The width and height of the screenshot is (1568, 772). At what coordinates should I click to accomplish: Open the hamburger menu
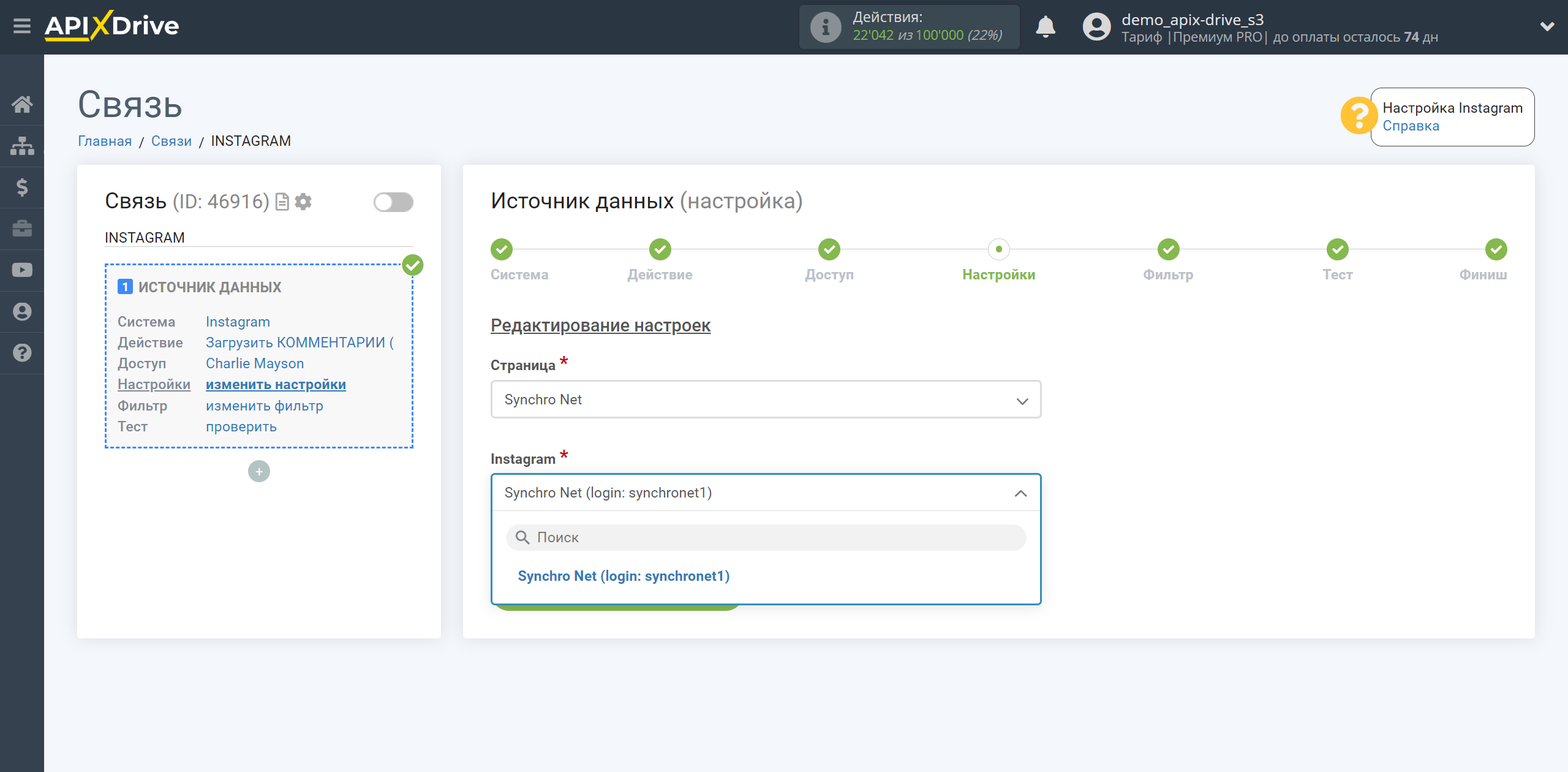pos(22,26)
